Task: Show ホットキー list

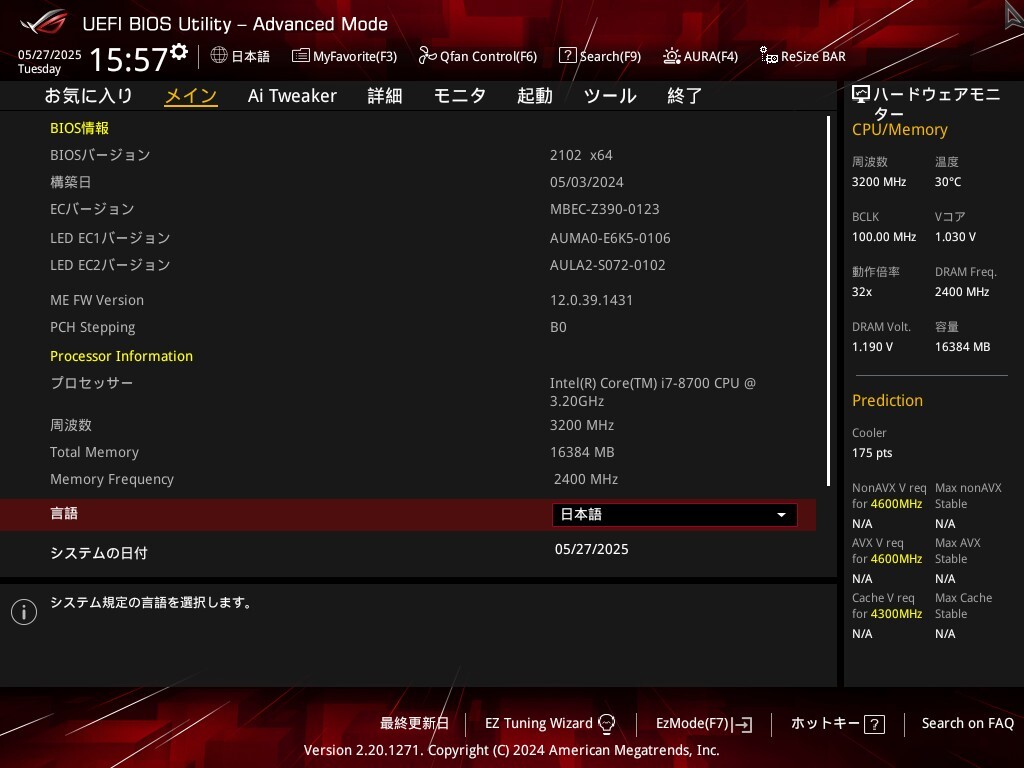Action: tap(838, 724)
